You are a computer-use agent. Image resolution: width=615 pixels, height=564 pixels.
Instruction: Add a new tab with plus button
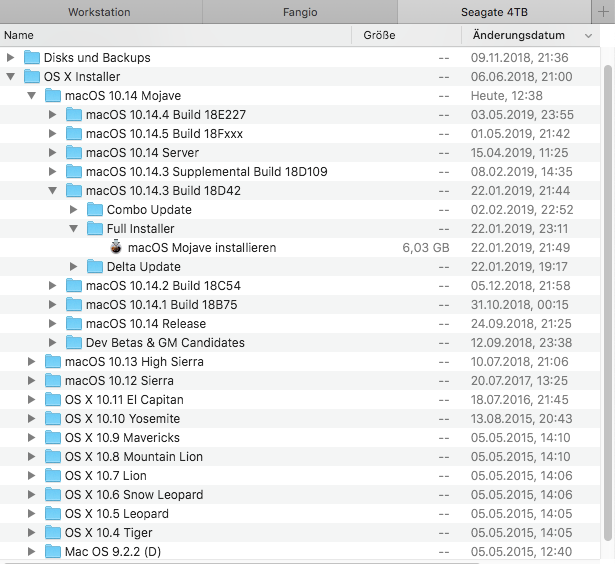(603, 12)
